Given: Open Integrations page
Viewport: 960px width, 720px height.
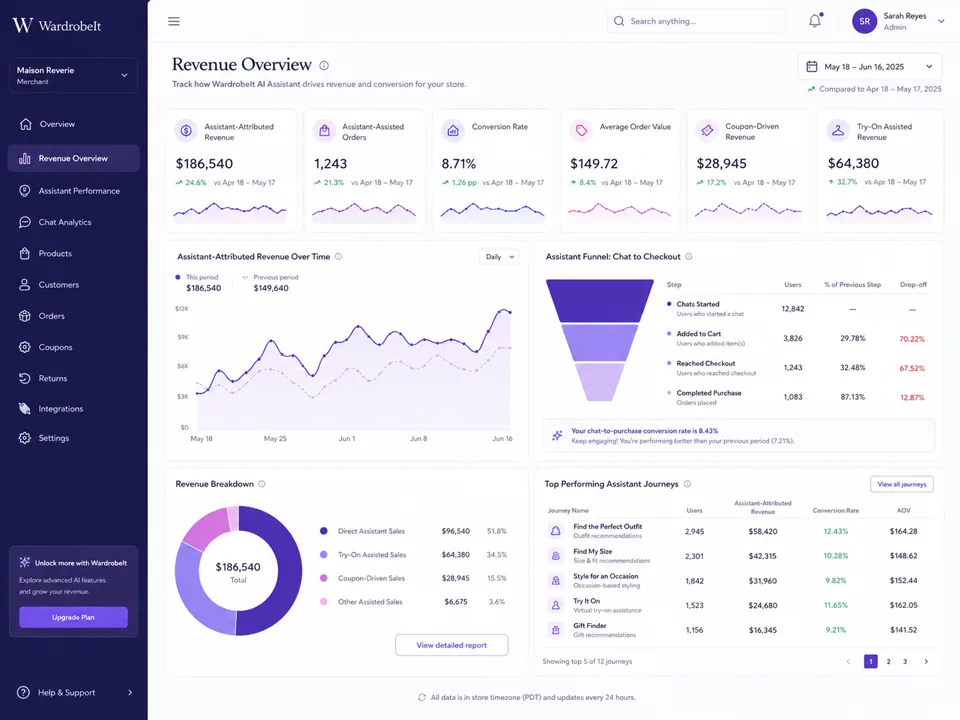Looking at the screenshot, I should tap(73, 408).
